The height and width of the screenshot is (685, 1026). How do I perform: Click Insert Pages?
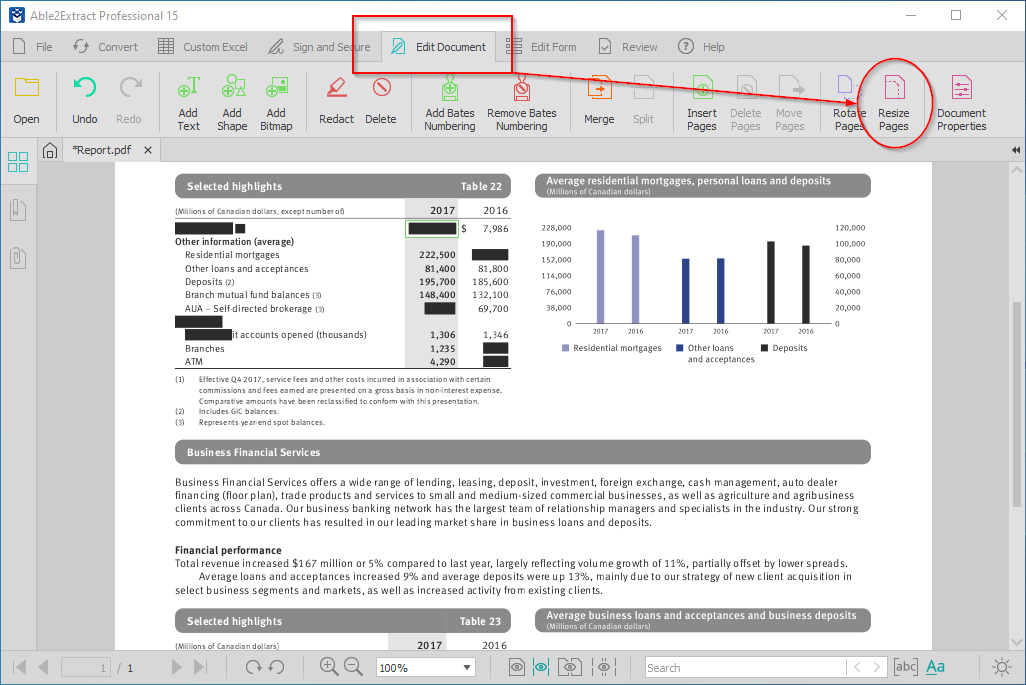(x=701, y=103)
